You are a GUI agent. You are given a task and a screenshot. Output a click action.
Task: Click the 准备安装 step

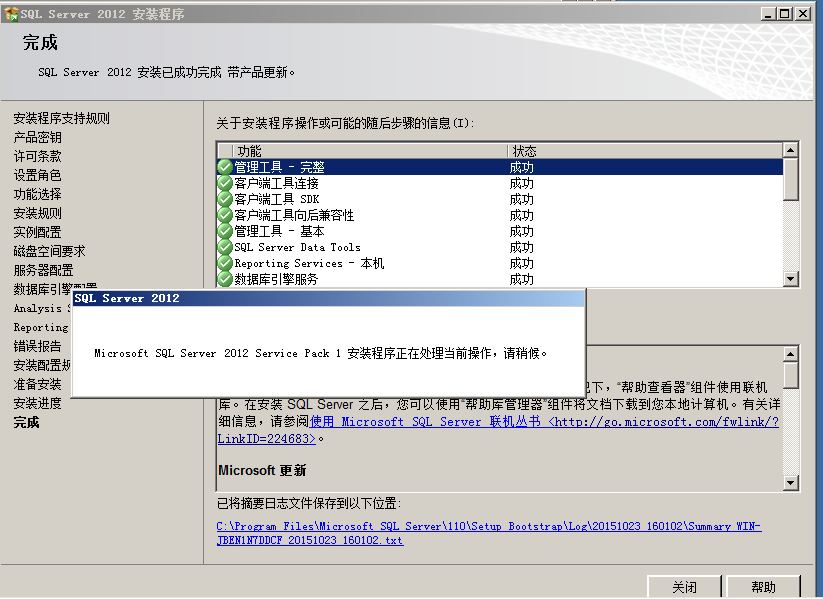click(37, 384)
